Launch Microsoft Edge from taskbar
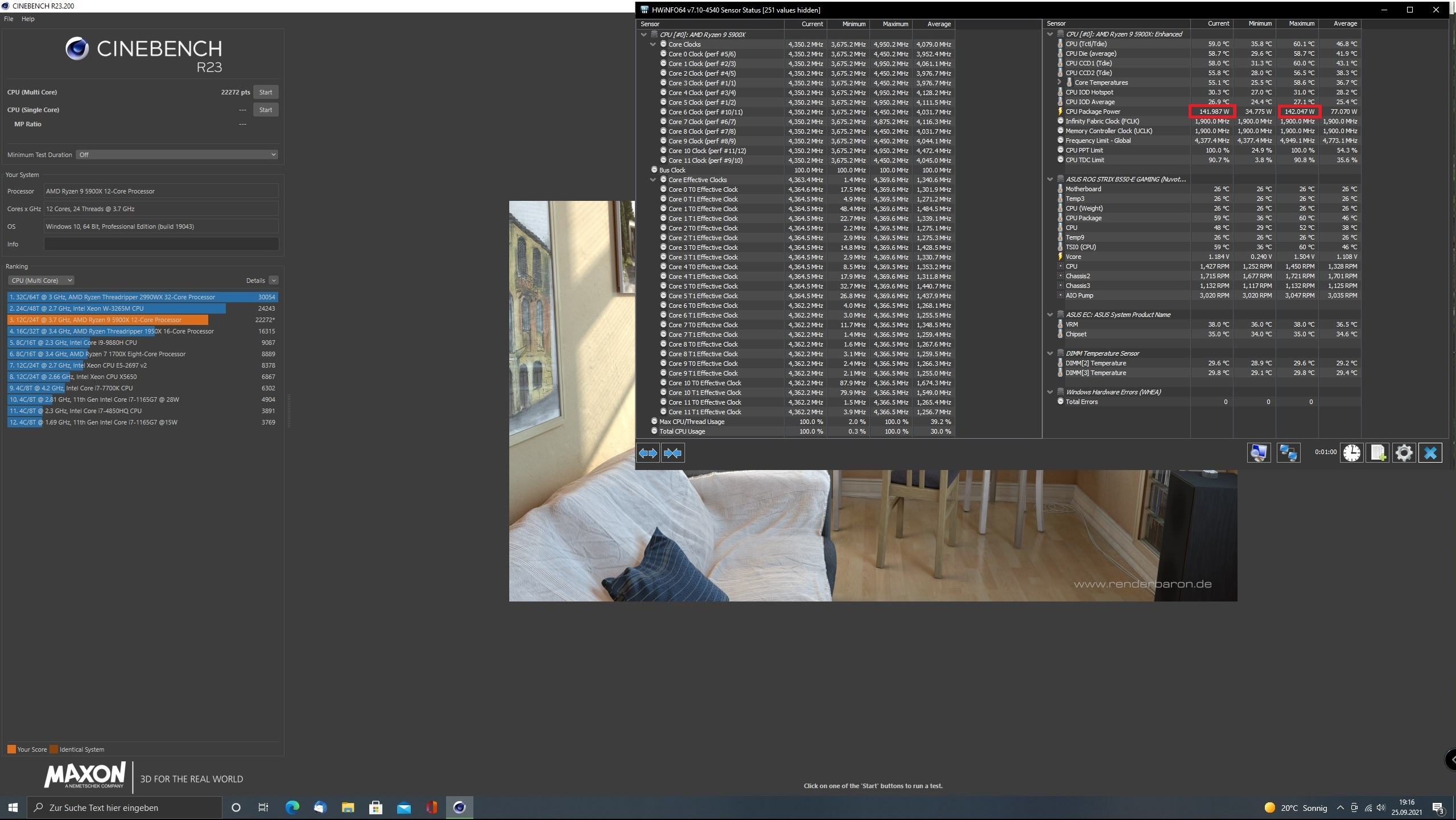This screenshot has width=1456, height=820. coord(292,807)
